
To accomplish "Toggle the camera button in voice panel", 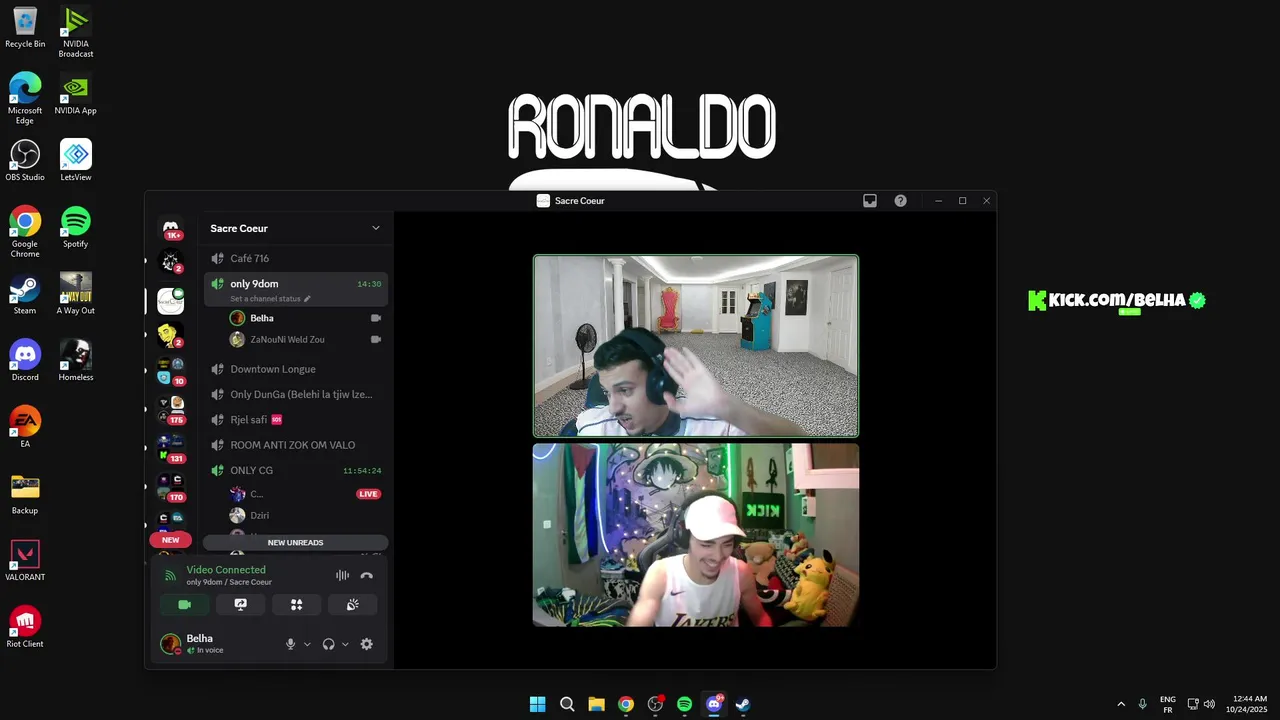I will [184, 605].
